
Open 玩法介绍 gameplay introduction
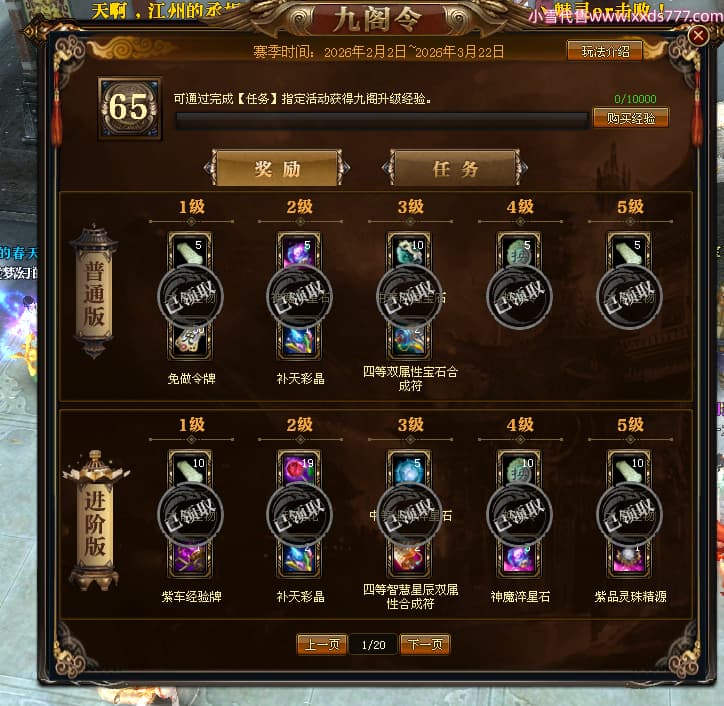click(605, 51)
